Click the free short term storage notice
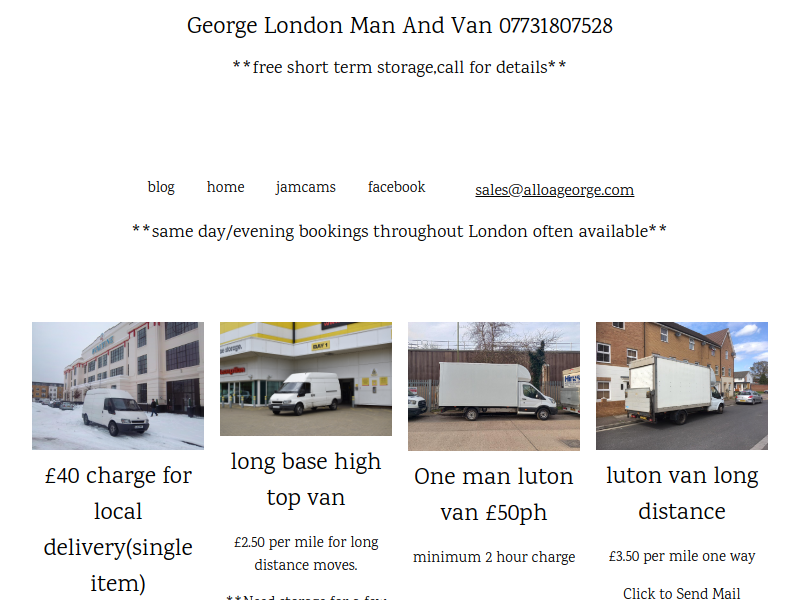The height and width of the screenshot is (600, 800). (x=399, y=67)
